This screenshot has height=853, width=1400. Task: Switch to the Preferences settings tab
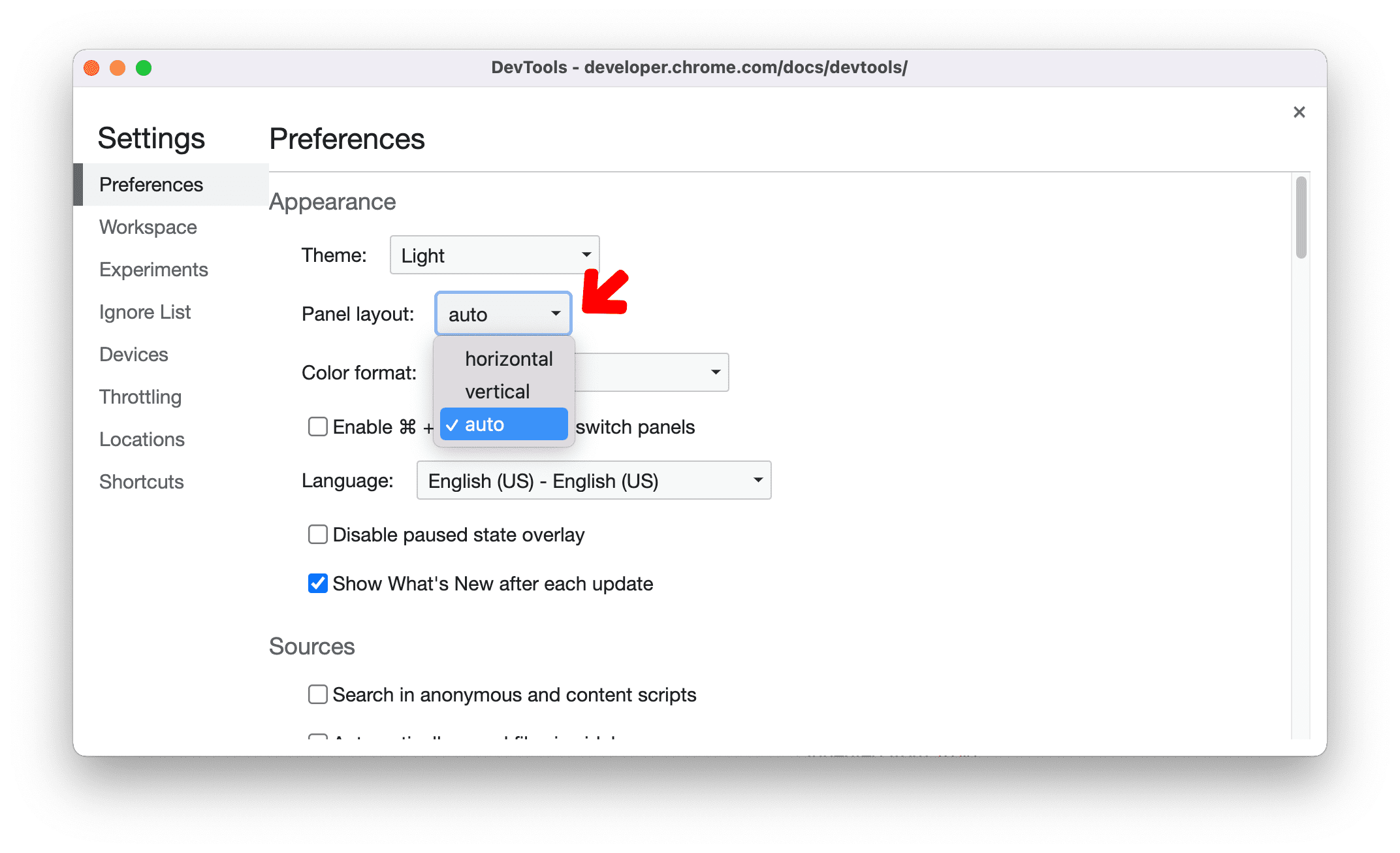152,183
